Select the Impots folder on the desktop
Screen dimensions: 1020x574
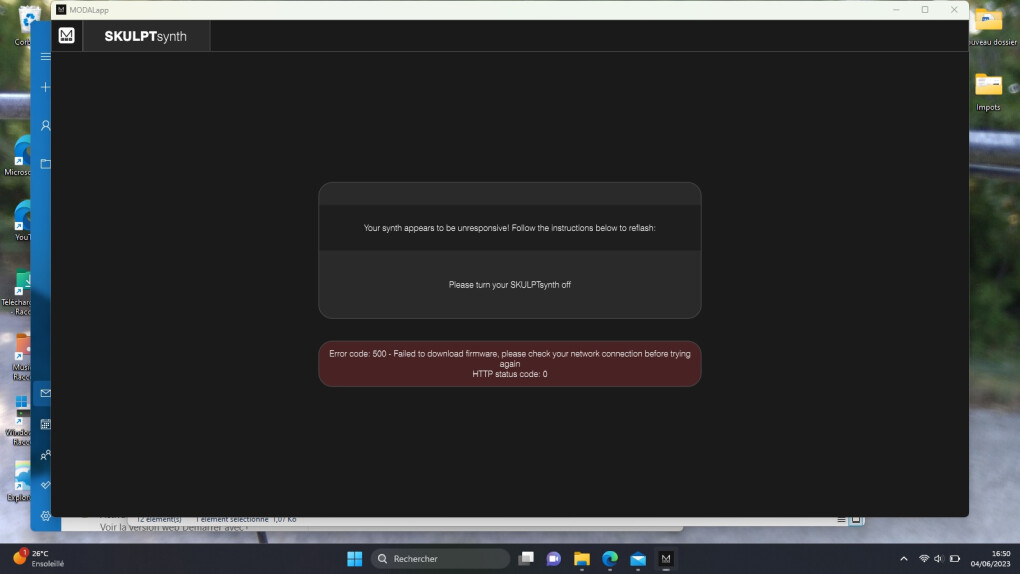coord(988,92)
